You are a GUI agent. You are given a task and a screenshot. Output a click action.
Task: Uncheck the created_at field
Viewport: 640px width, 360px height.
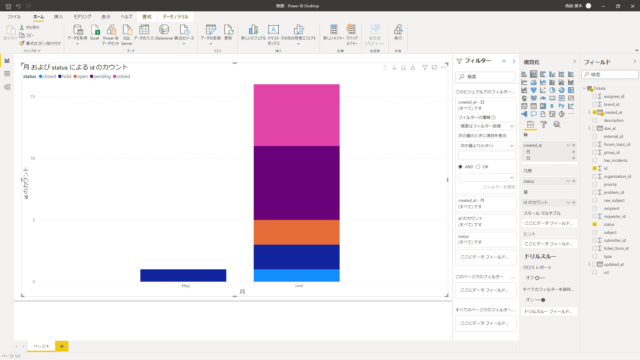tap(595, 112)
